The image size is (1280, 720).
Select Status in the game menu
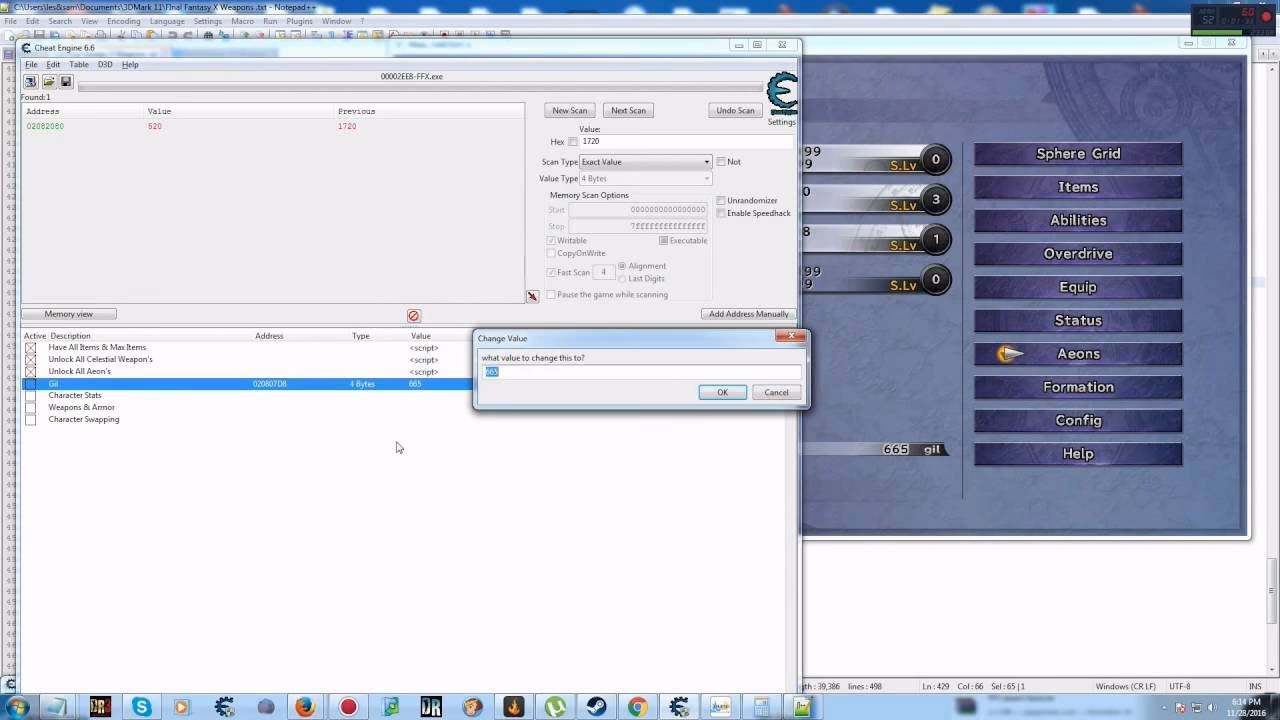pyautogui.click(x=1078, y=320)
